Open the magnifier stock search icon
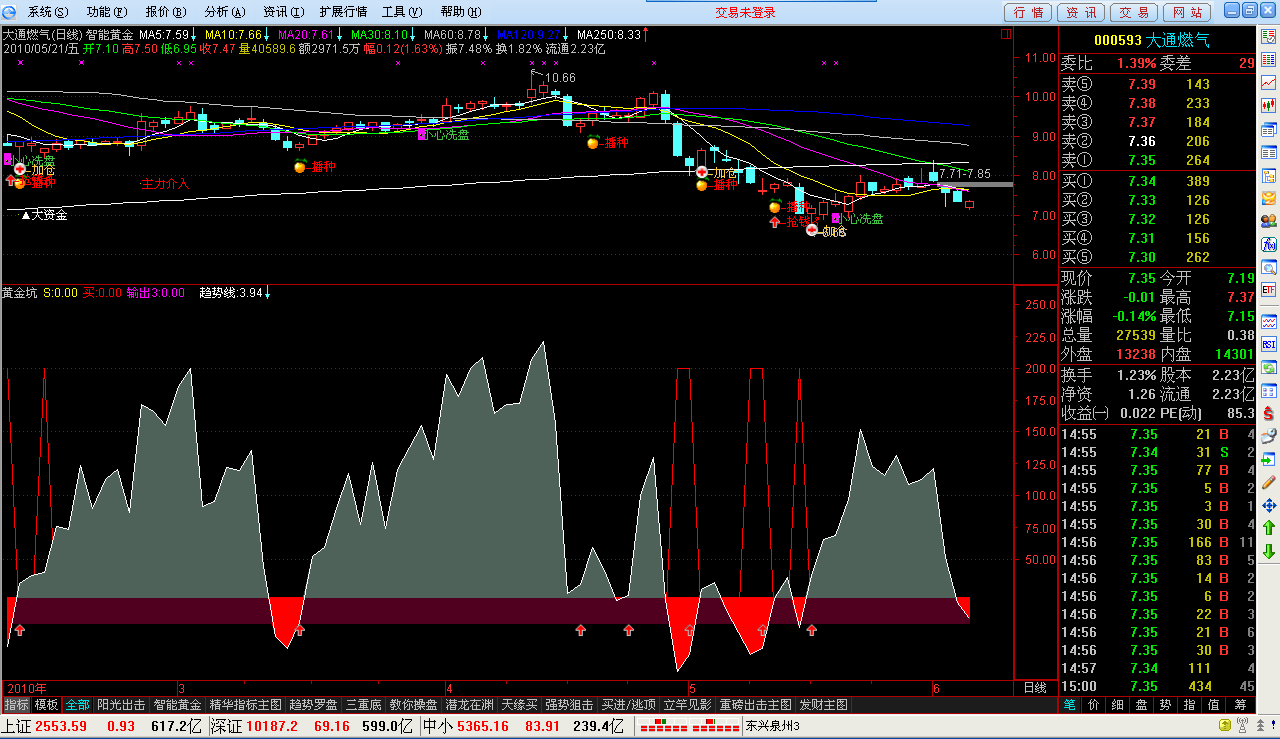Viewport: 1280px width, 739px height. point(1268,267)
